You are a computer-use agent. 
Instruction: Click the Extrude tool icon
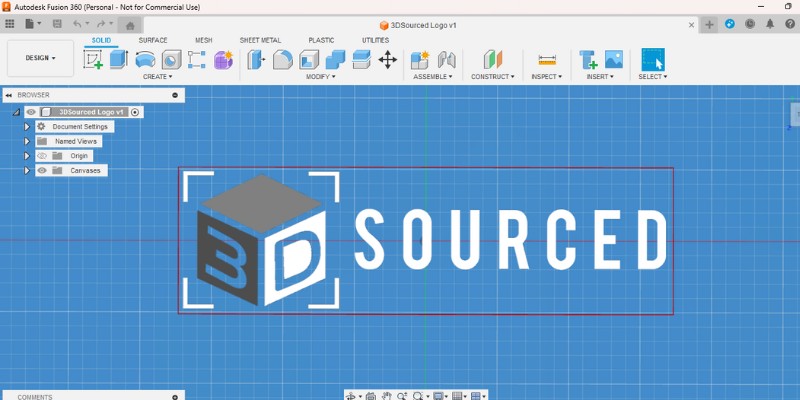(x=119, y=60)
